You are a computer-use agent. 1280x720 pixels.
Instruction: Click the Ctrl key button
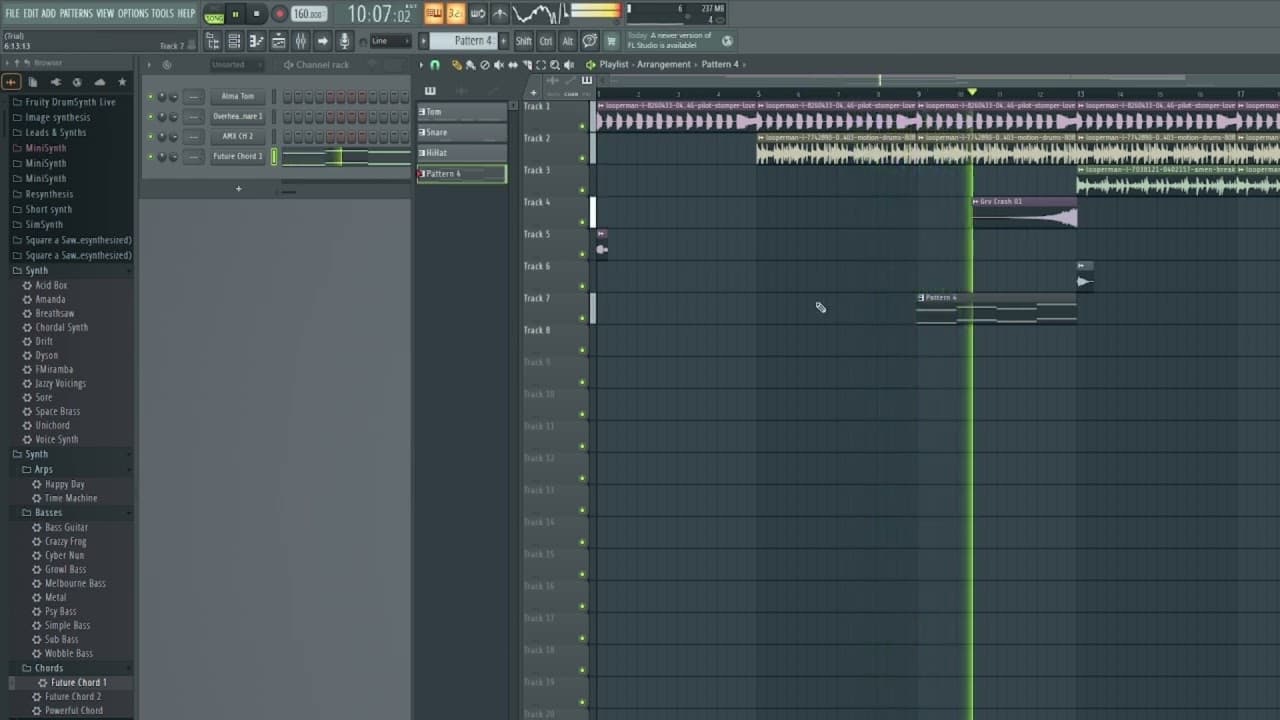546,41
